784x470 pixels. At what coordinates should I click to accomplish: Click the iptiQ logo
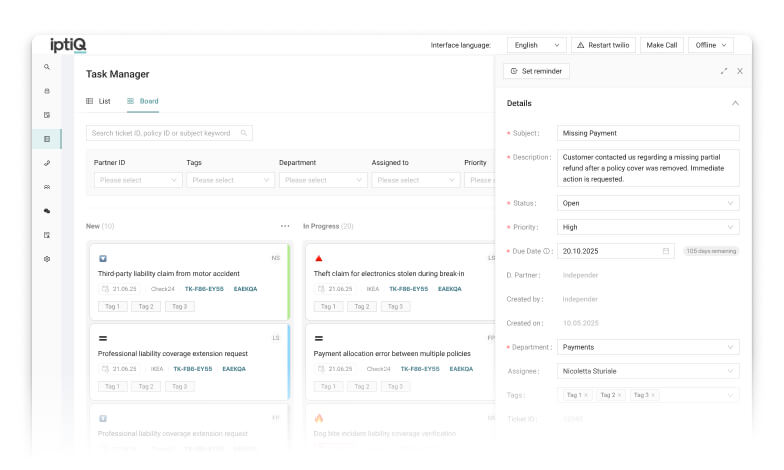point(68,45)
